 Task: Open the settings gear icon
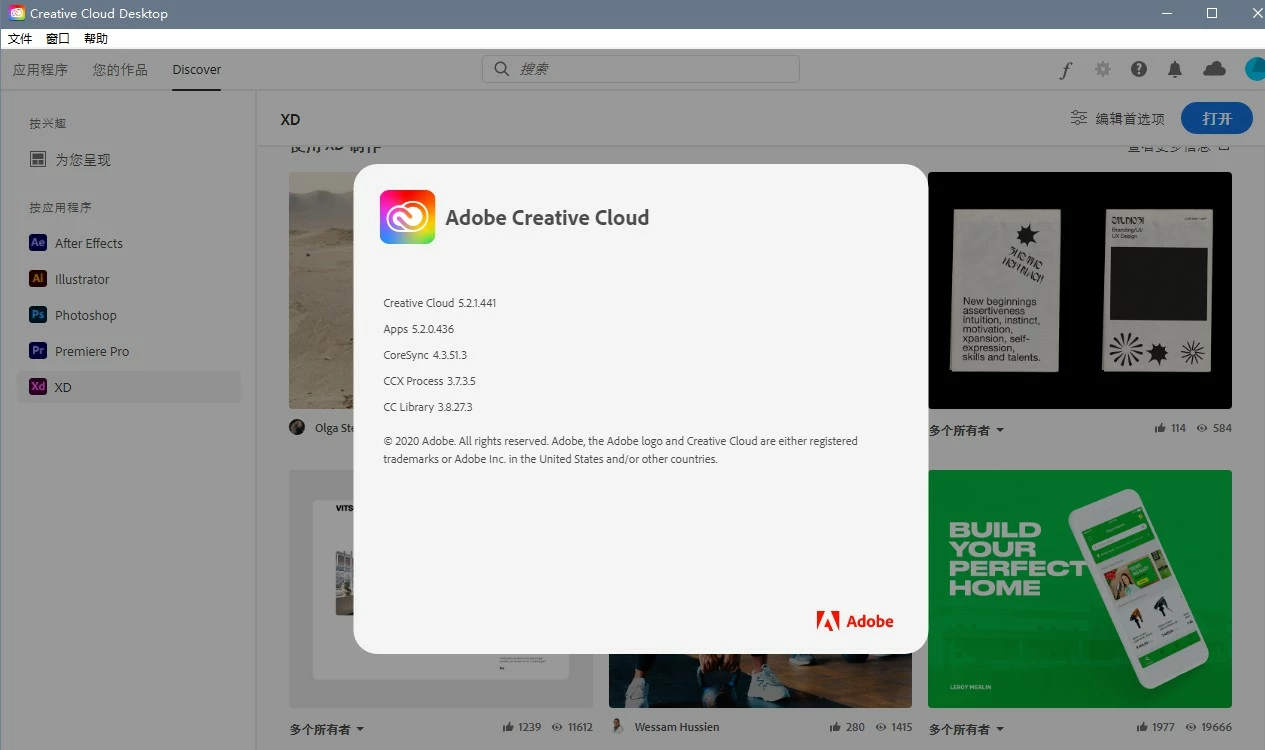pyautogui.click(x=1102, y=69)
